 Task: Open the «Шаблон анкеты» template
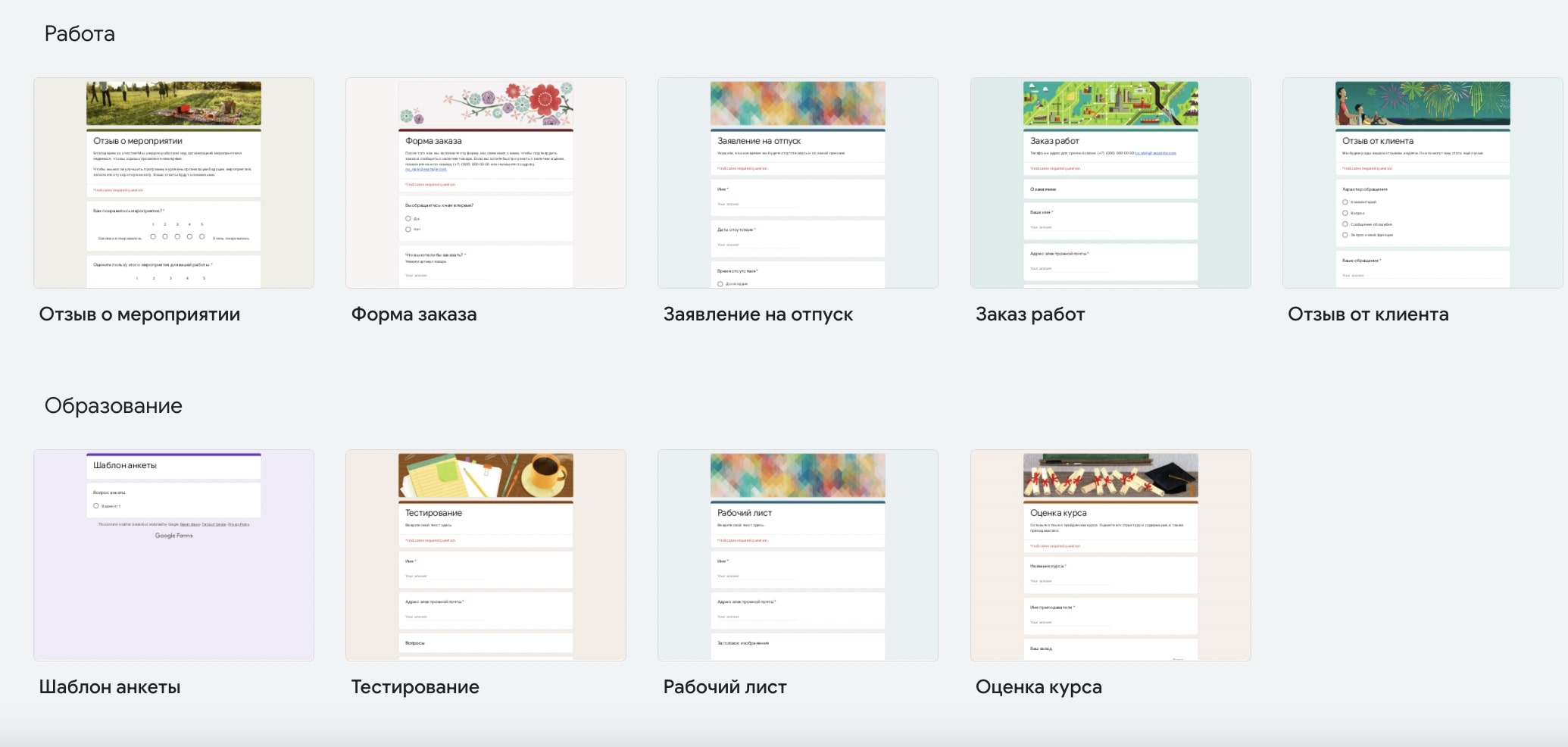pos(173,555)
